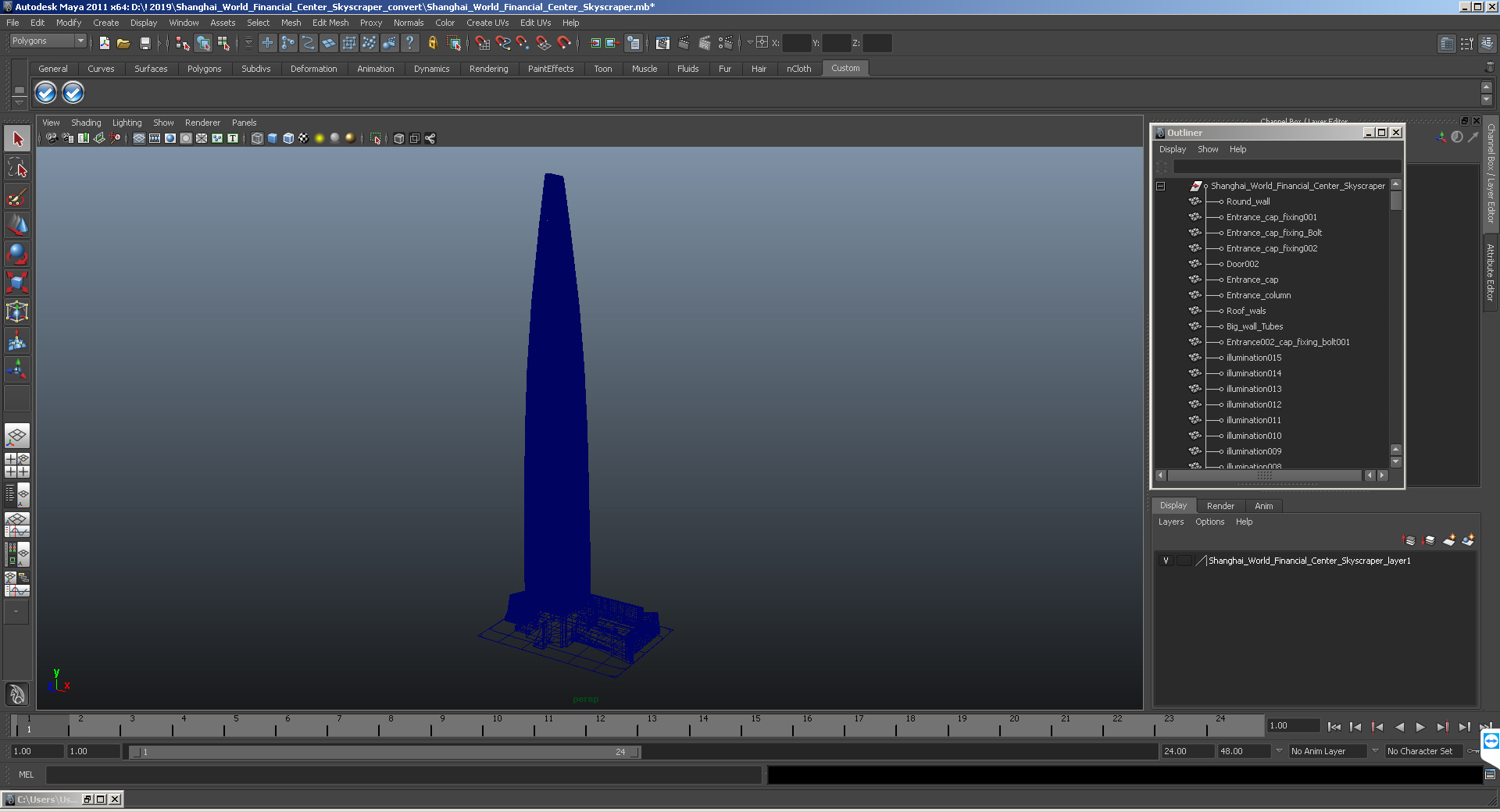Move selected layer up icon
The image size is (1500, 812).
click(1409, 540)
